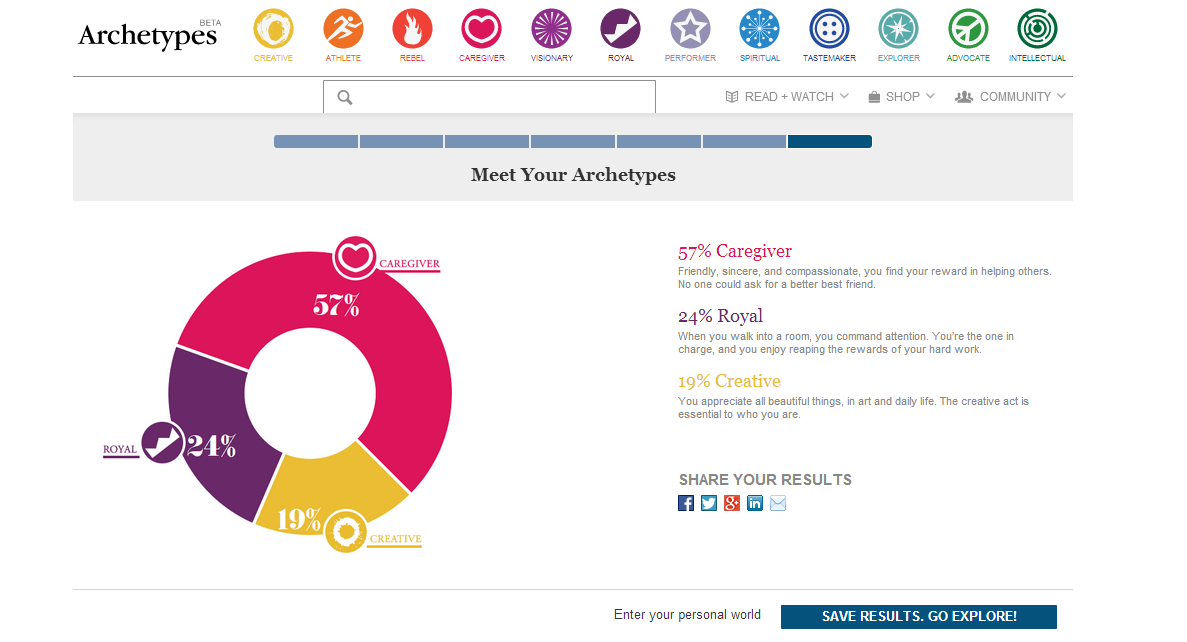Select the Athlete archetype icon
This screenshot has width=1187, height=642.
343,29
